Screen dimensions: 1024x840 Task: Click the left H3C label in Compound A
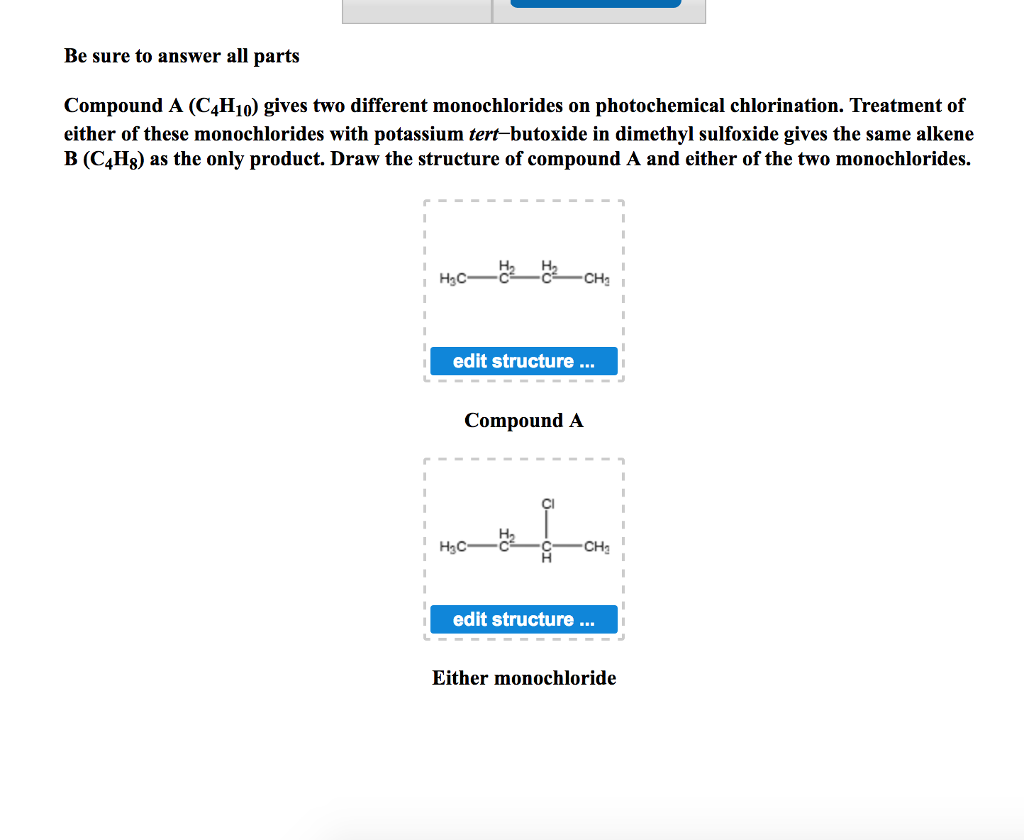click(x=455, y=276)
